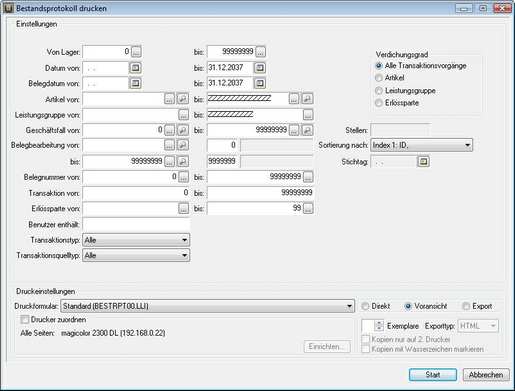Toggle Kopien nur auf 2. Drucker checkbox
This screenshot has height=391, width=515.
pyautogui.click(x=366, y=339)
